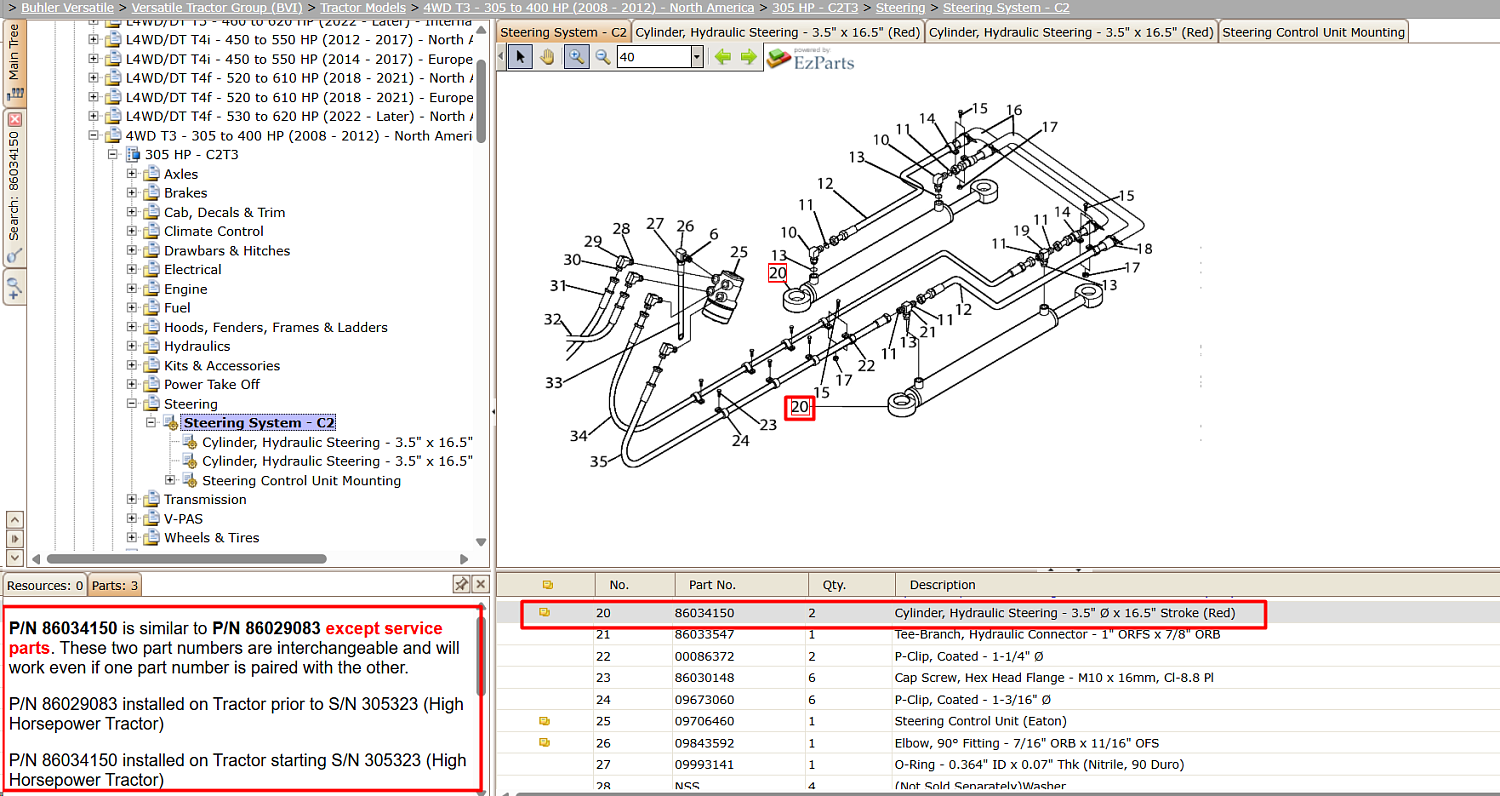This screenshot has height=796, width=1500.
Task: Click the Axles folder icon
Action: click(x=152, y=174)
